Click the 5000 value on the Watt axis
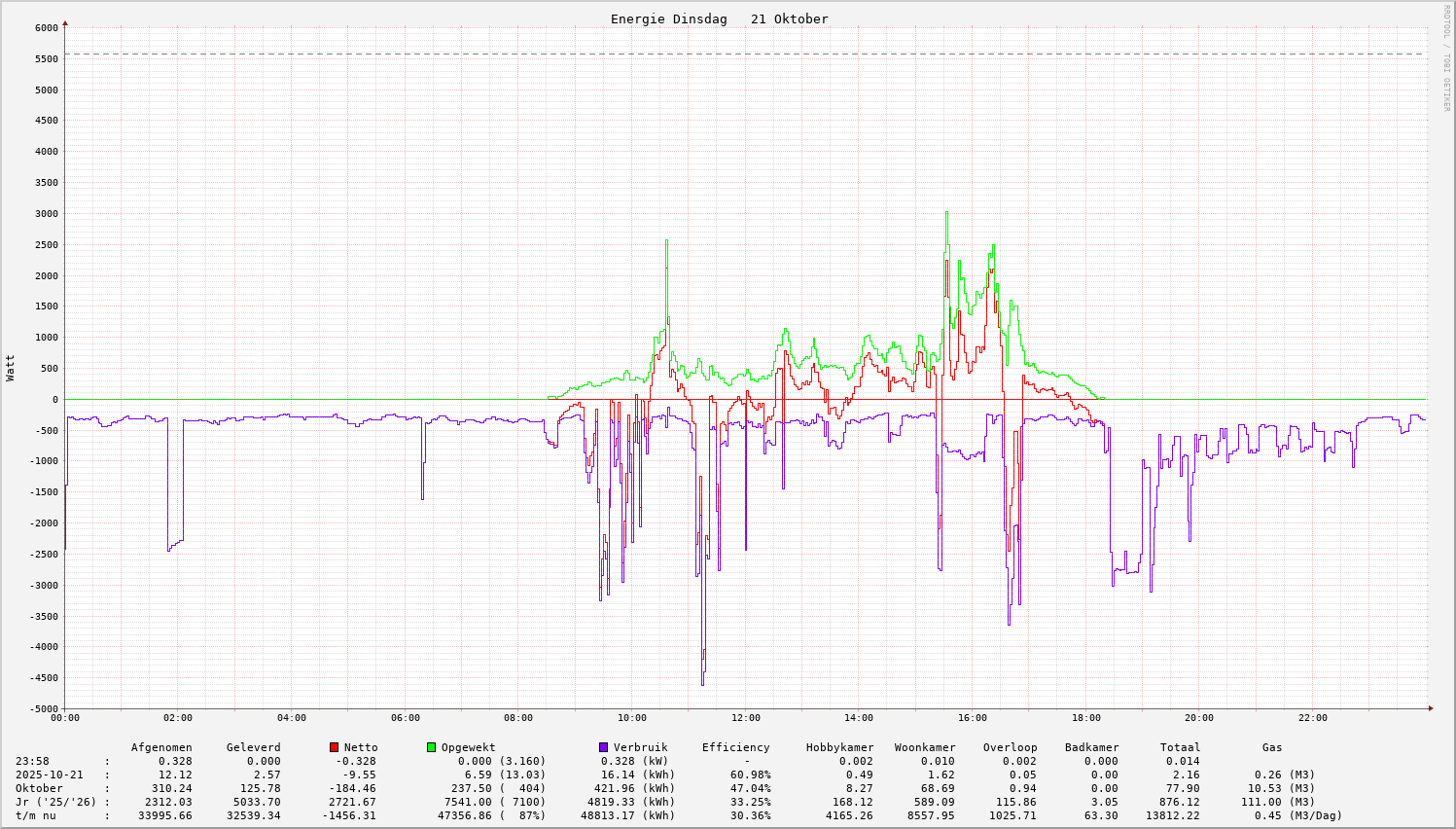This screenshot has height=829, width=1456. click(x=47, y=90)
